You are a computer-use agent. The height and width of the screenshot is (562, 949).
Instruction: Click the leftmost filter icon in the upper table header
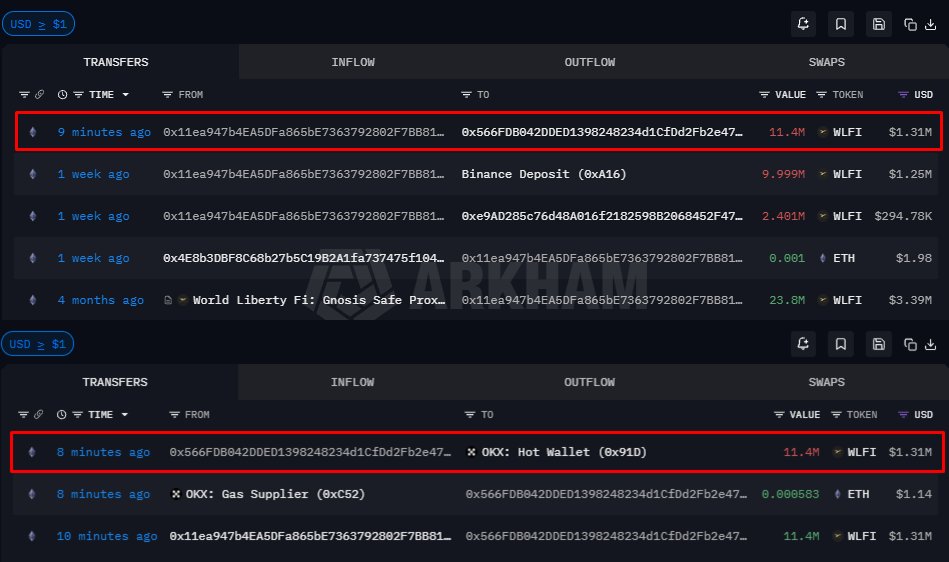click(24, 94)
